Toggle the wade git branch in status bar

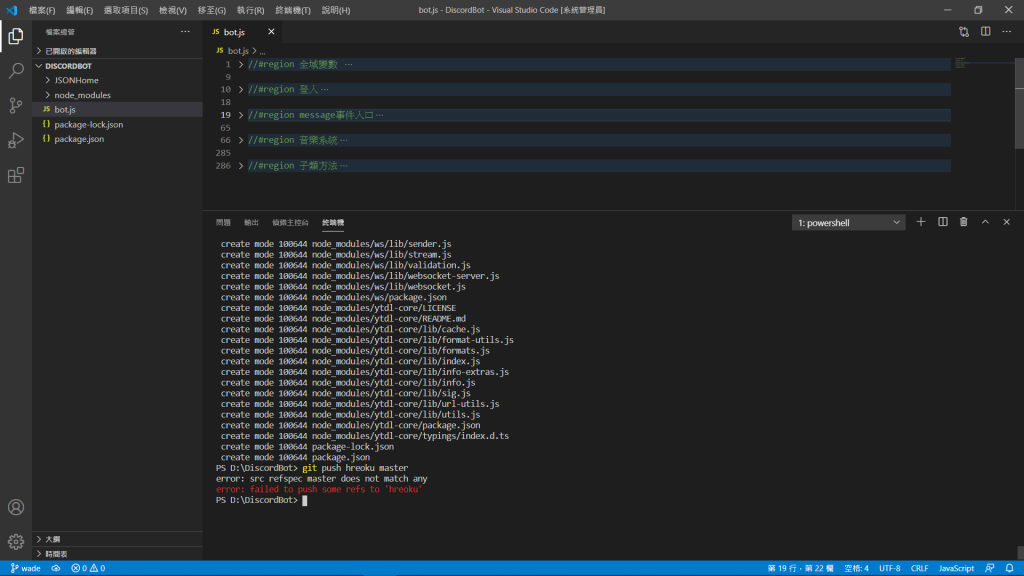pos(25,568)
